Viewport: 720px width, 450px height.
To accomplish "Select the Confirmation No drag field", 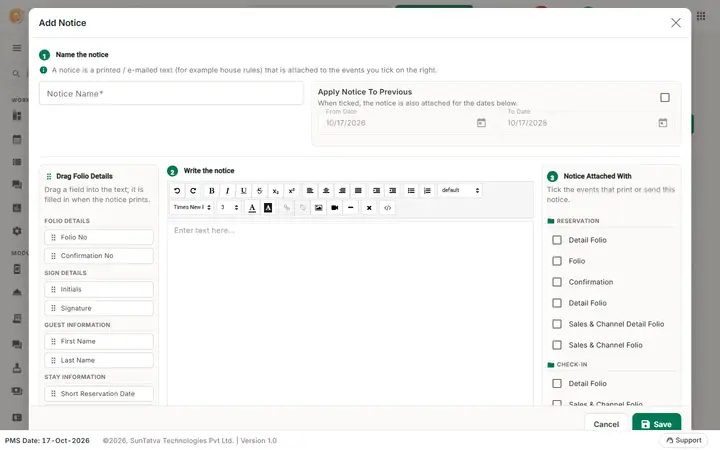I will tap(99, 256).
